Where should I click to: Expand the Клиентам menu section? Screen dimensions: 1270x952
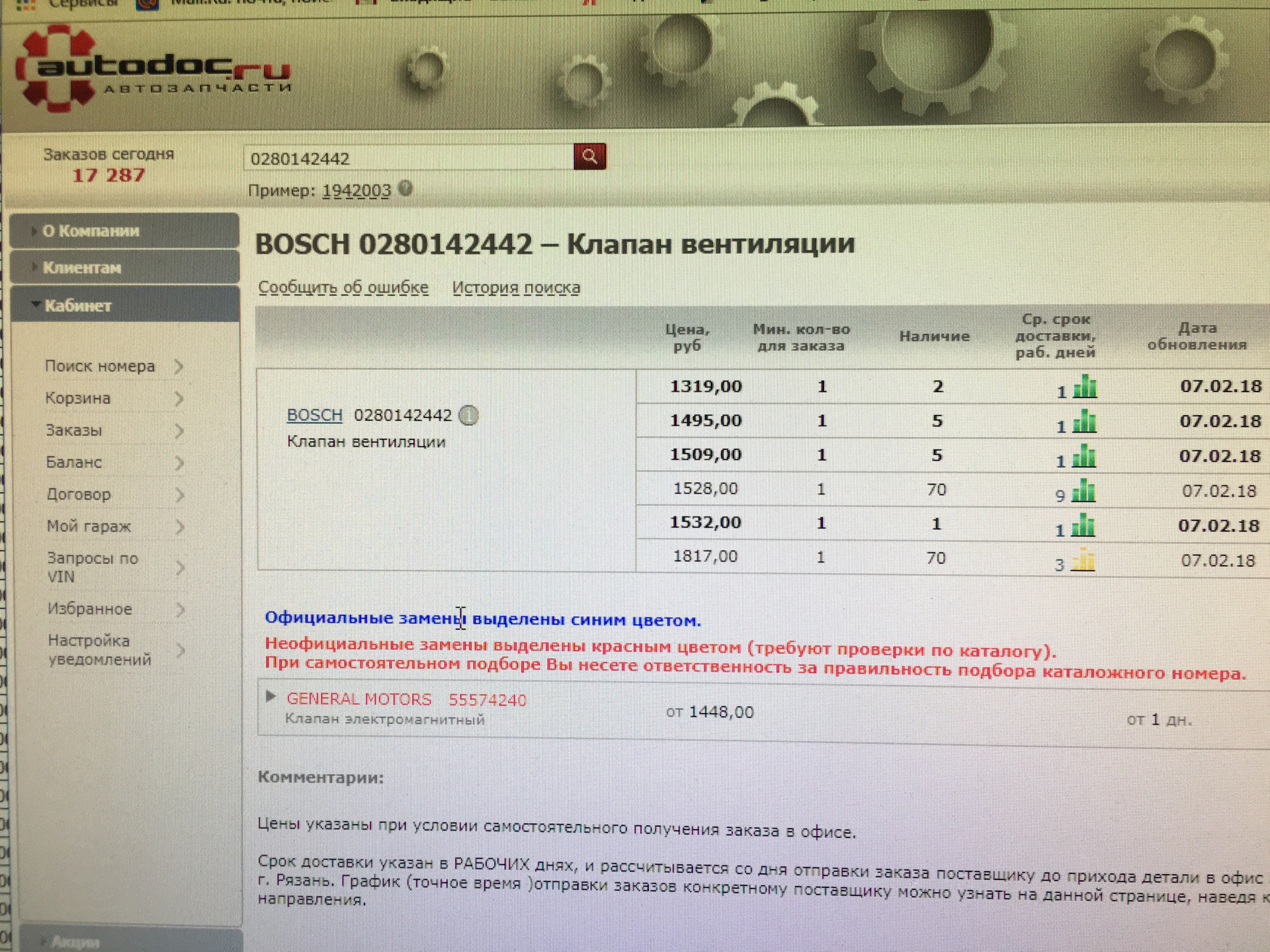pyautogui.click(x=124, y=268)
